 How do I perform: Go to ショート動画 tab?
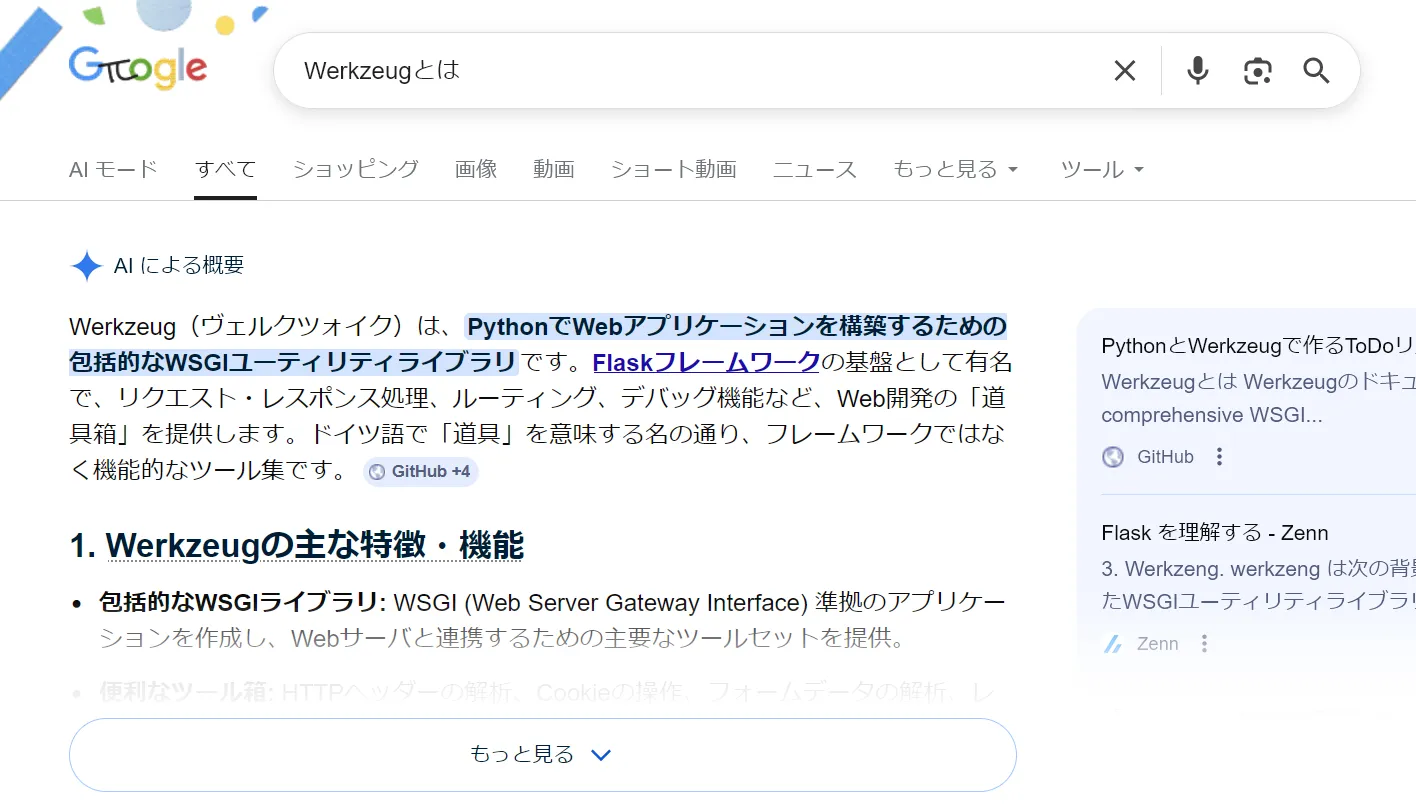673,169
